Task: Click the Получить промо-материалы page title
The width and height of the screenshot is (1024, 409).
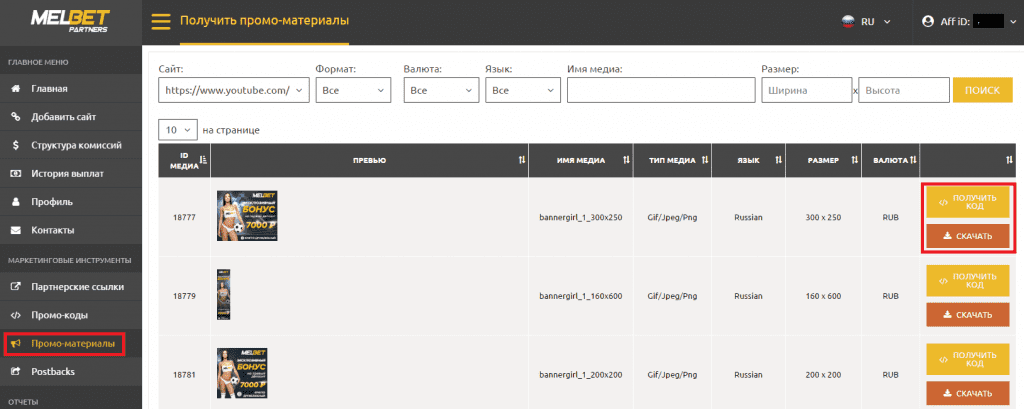Action: (x=264, y=21)
